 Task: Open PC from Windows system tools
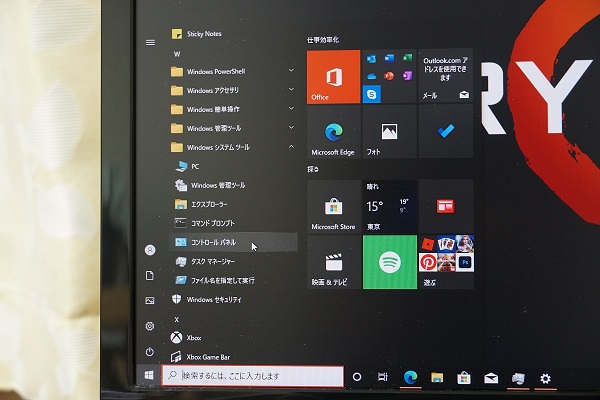(x=233, y=167)
